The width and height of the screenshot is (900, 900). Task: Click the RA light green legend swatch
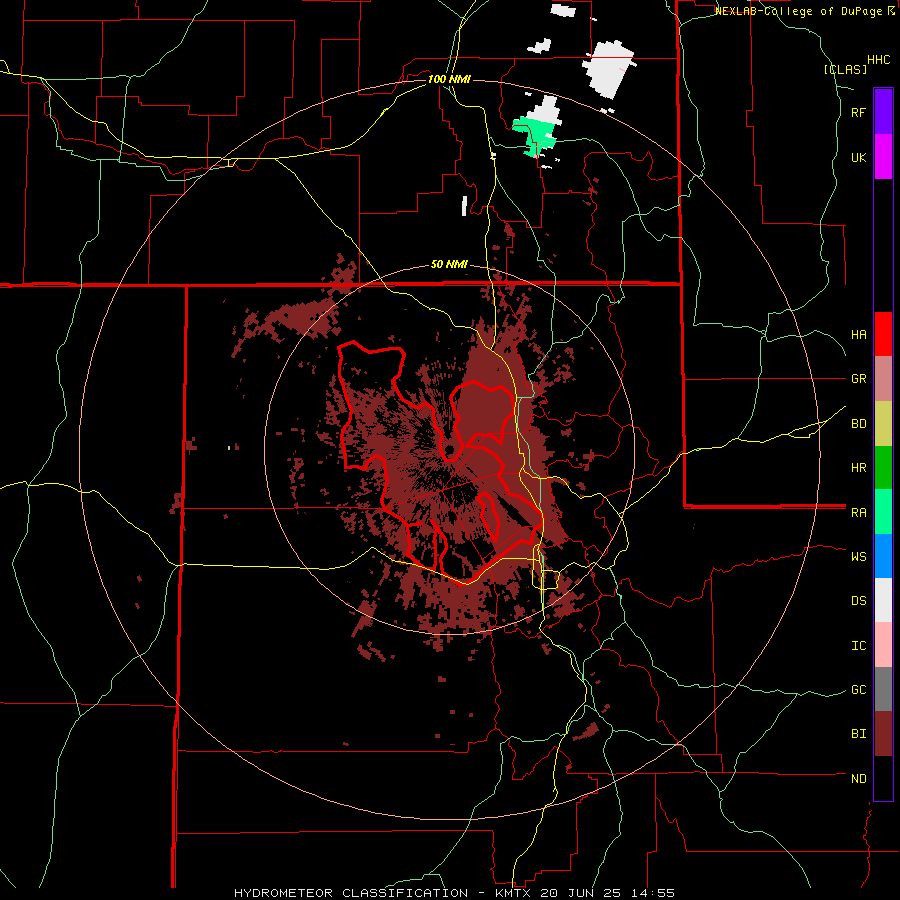(x=883, y=512)
